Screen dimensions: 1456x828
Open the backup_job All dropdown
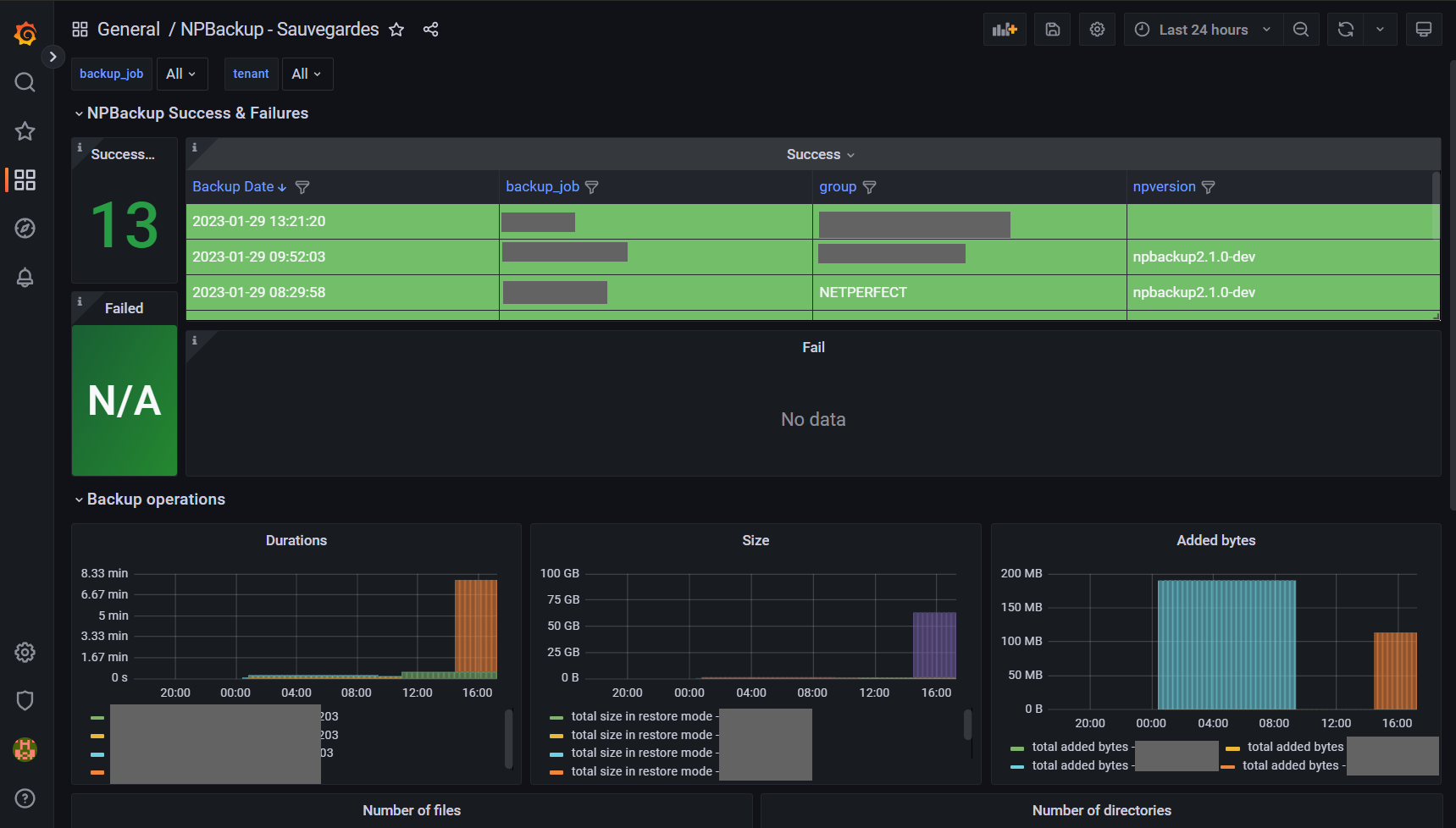[x=182, y=74]
